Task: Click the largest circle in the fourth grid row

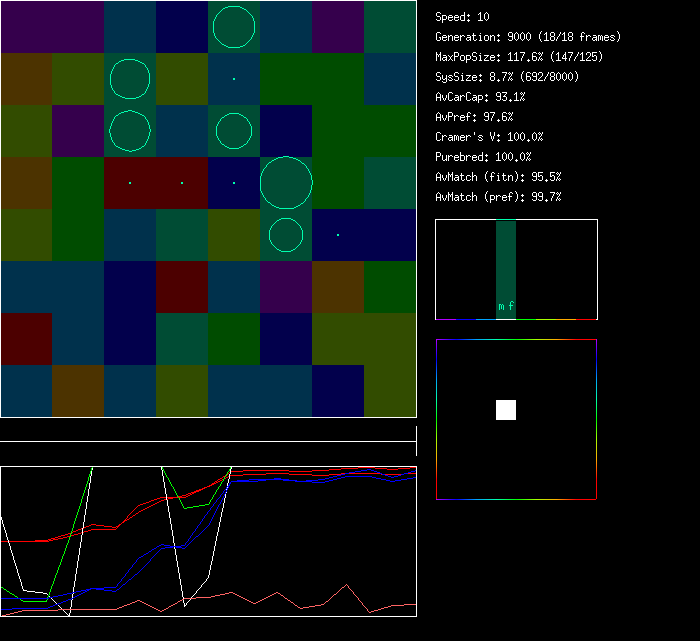Action: pyautogui.click(x=286, y=183)
